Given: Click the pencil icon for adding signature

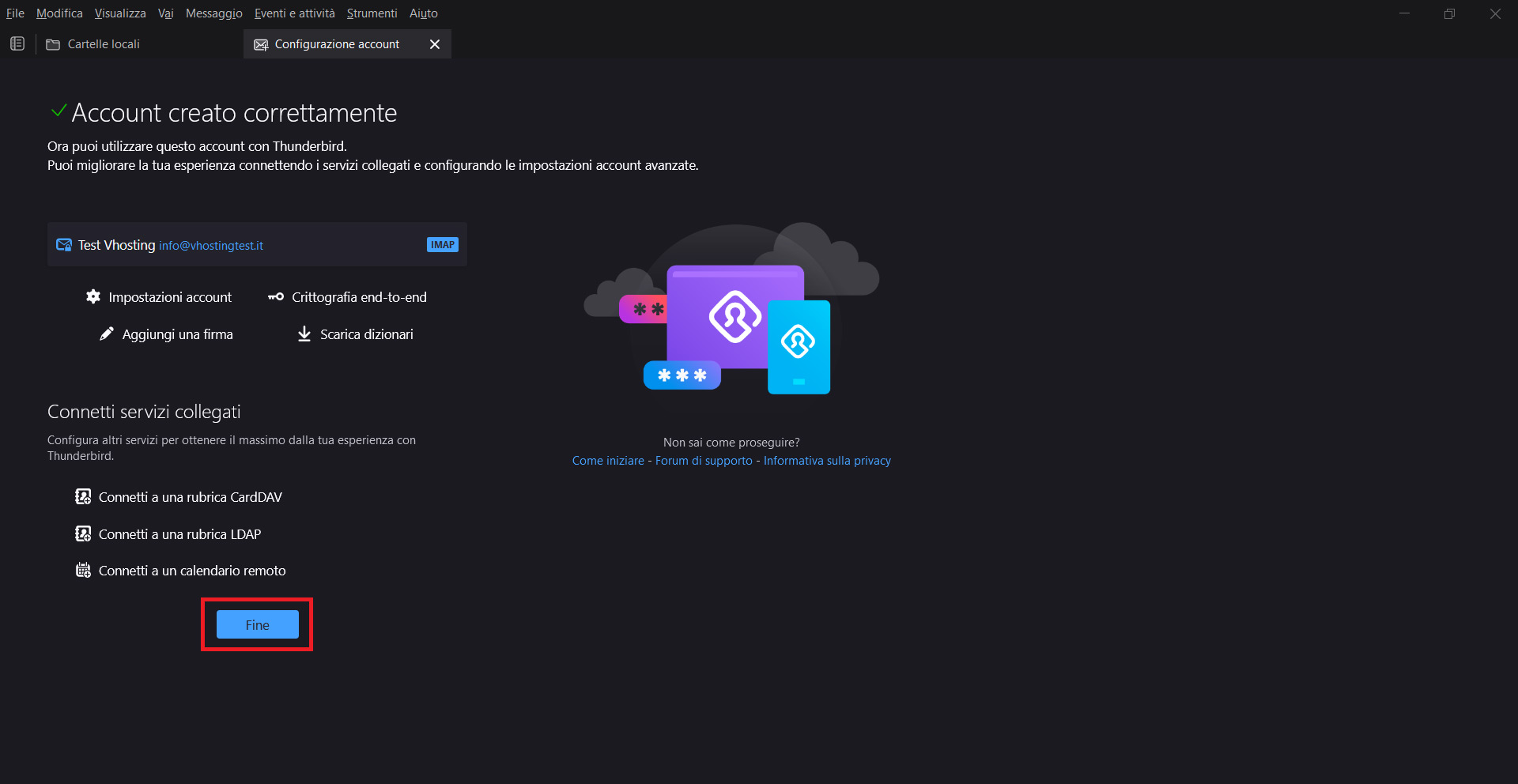Looking at the screenshot, I should pyautogui.click(x=107, y=334).
